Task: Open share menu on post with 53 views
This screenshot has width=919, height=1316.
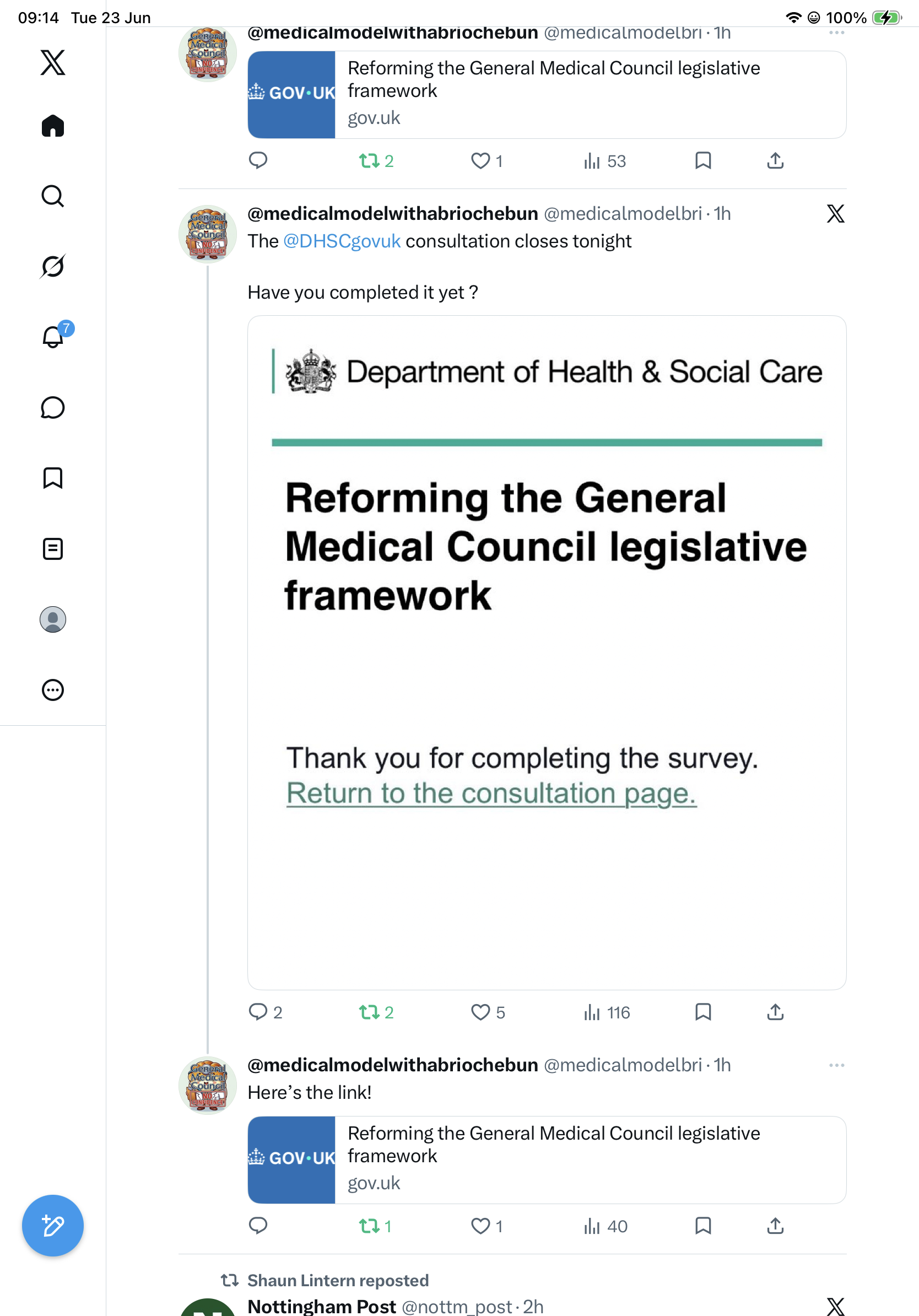Action: click(x=775, y=161)
